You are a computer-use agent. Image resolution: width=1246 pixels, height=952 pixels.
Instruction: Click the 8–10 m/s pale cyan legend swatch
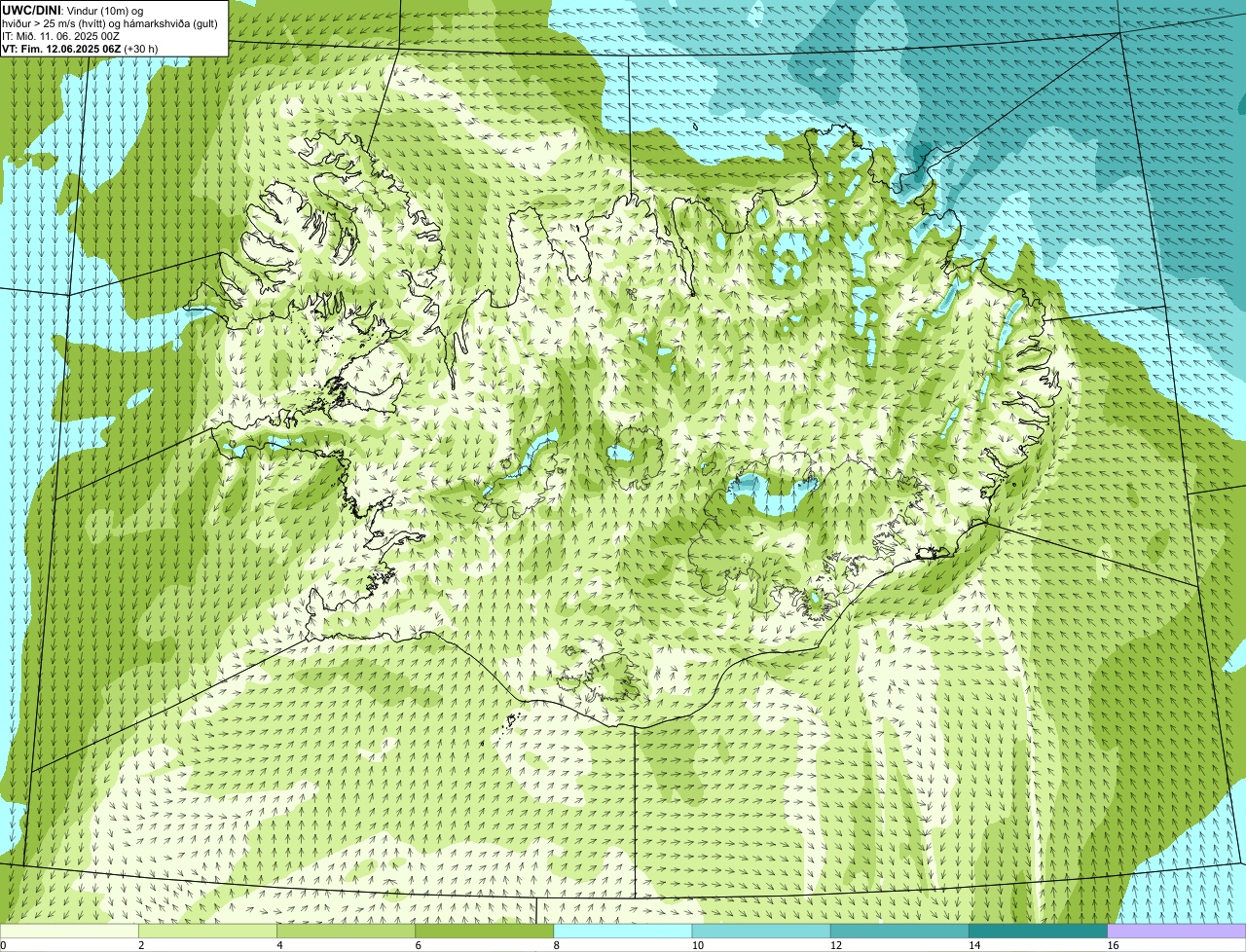click(623, 931)
